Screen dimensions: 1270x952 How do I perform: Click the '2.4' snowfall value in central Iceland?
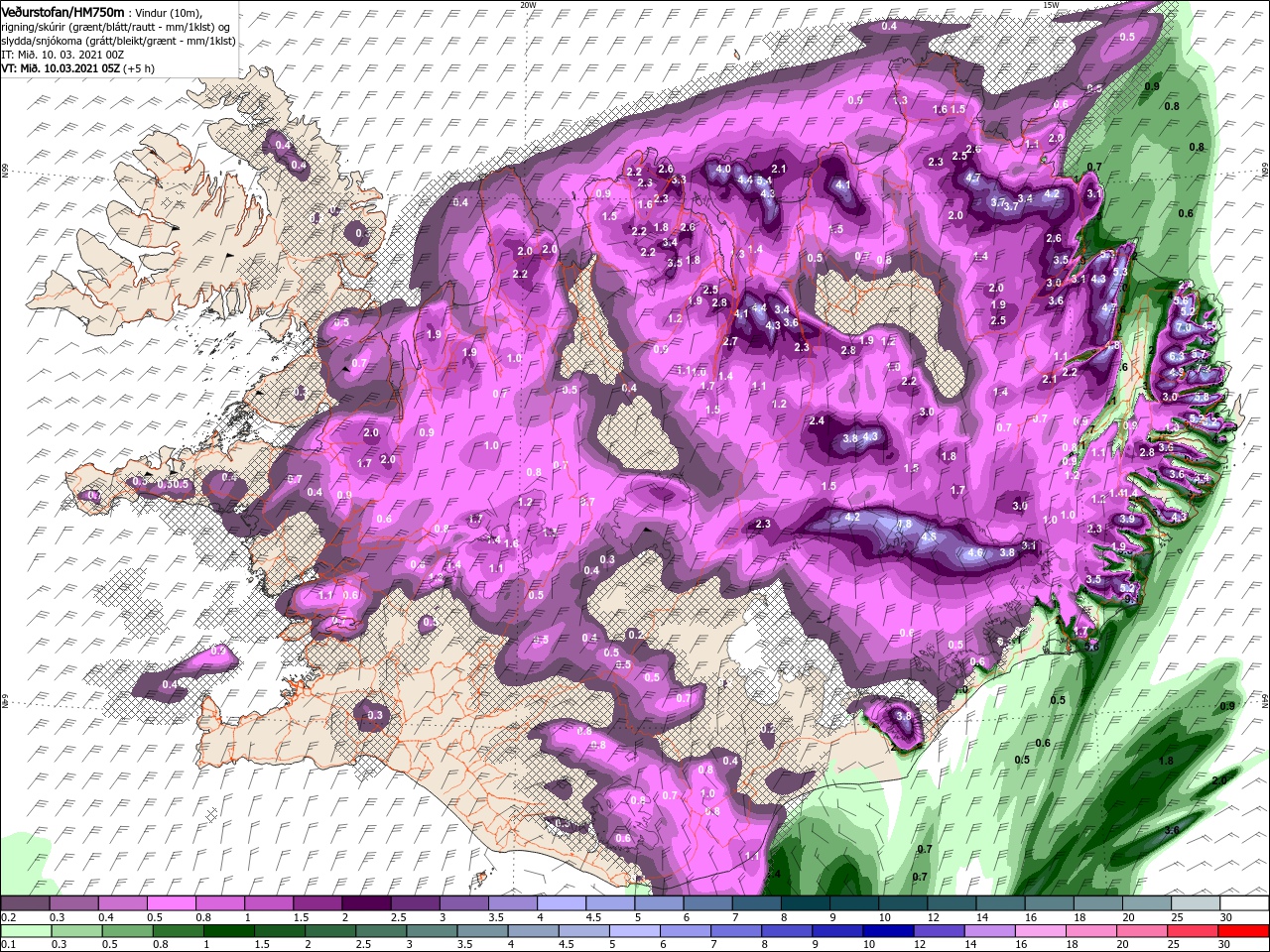[817, 421]
